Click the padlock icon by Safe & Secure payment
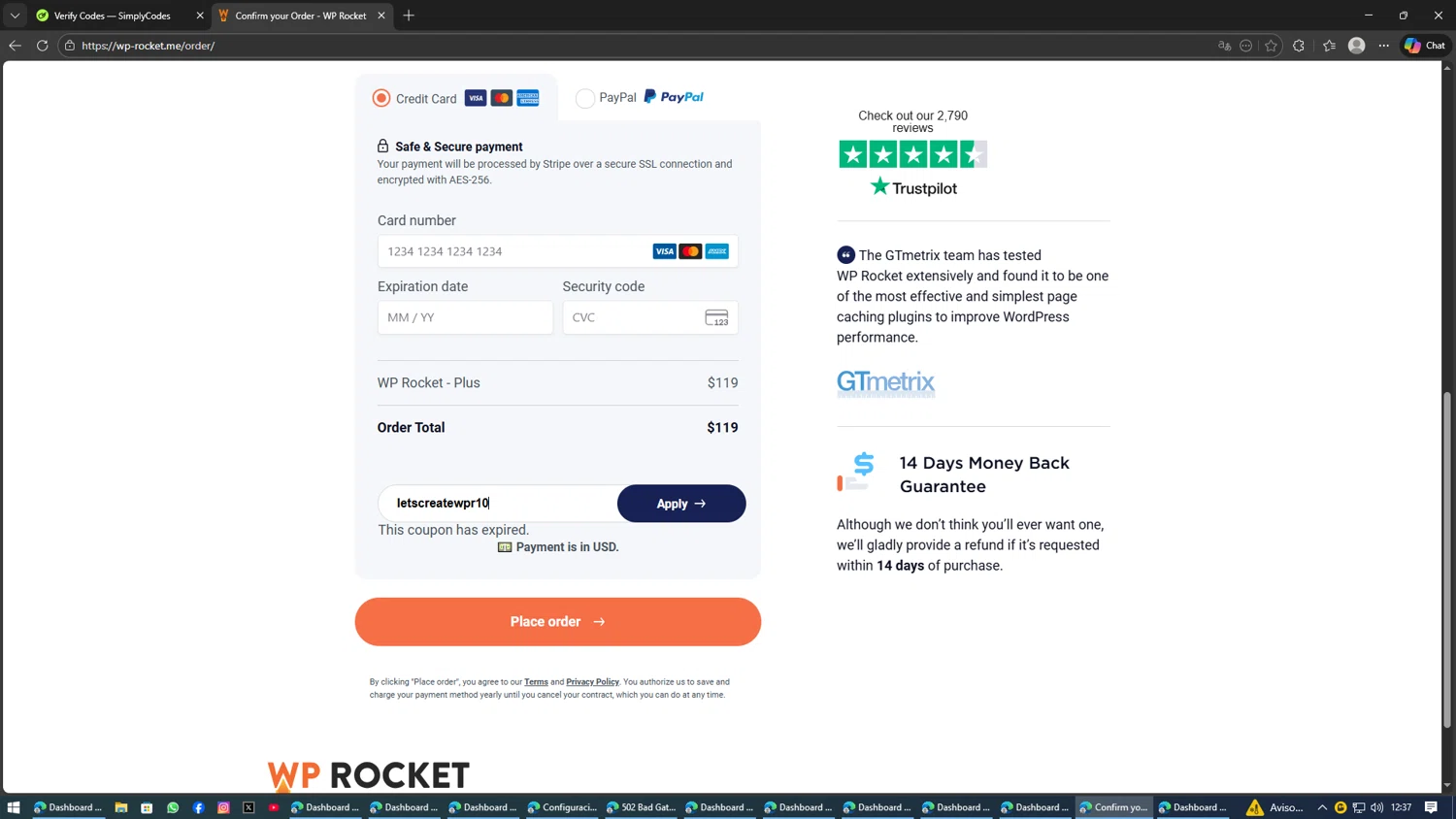 (x=383, y=146)
